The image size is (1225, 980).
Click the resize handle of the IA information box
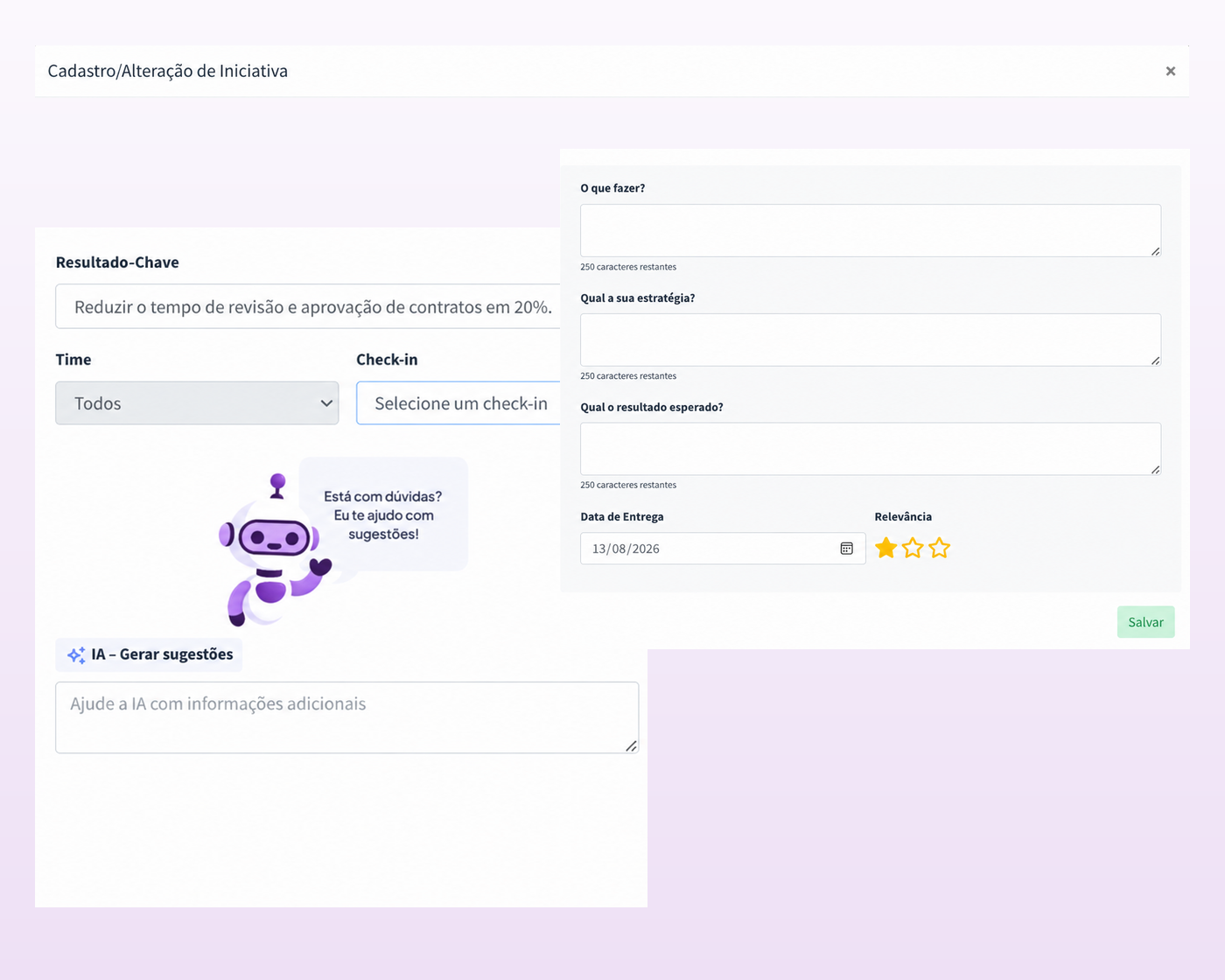[632, 745]
